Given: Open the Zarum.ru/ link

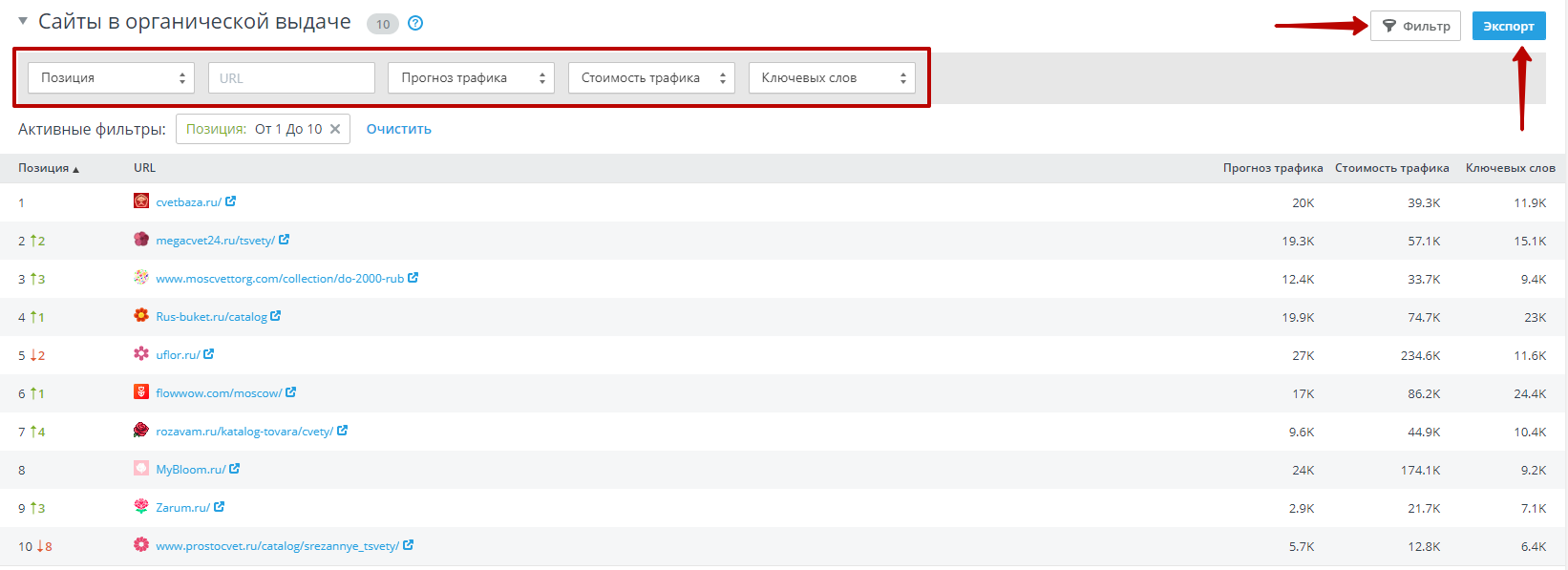Looking at the screenshot, I should (183, 508).
